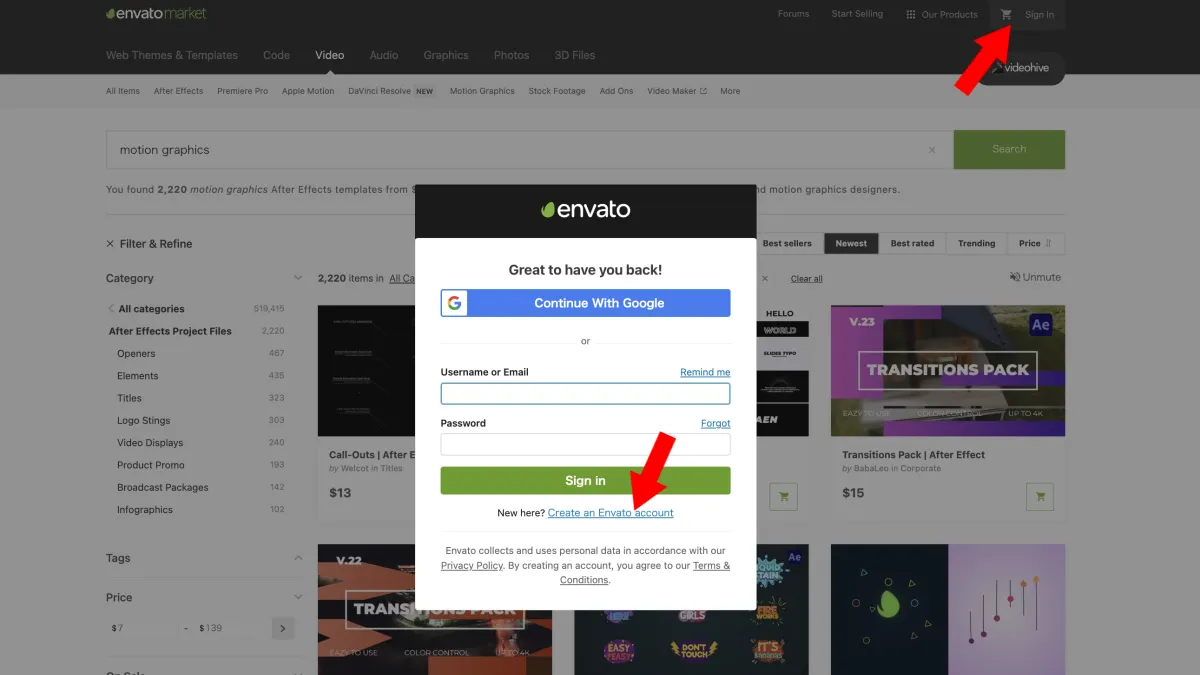Open the More dropdown in video subnav

(x=730, y=91)
